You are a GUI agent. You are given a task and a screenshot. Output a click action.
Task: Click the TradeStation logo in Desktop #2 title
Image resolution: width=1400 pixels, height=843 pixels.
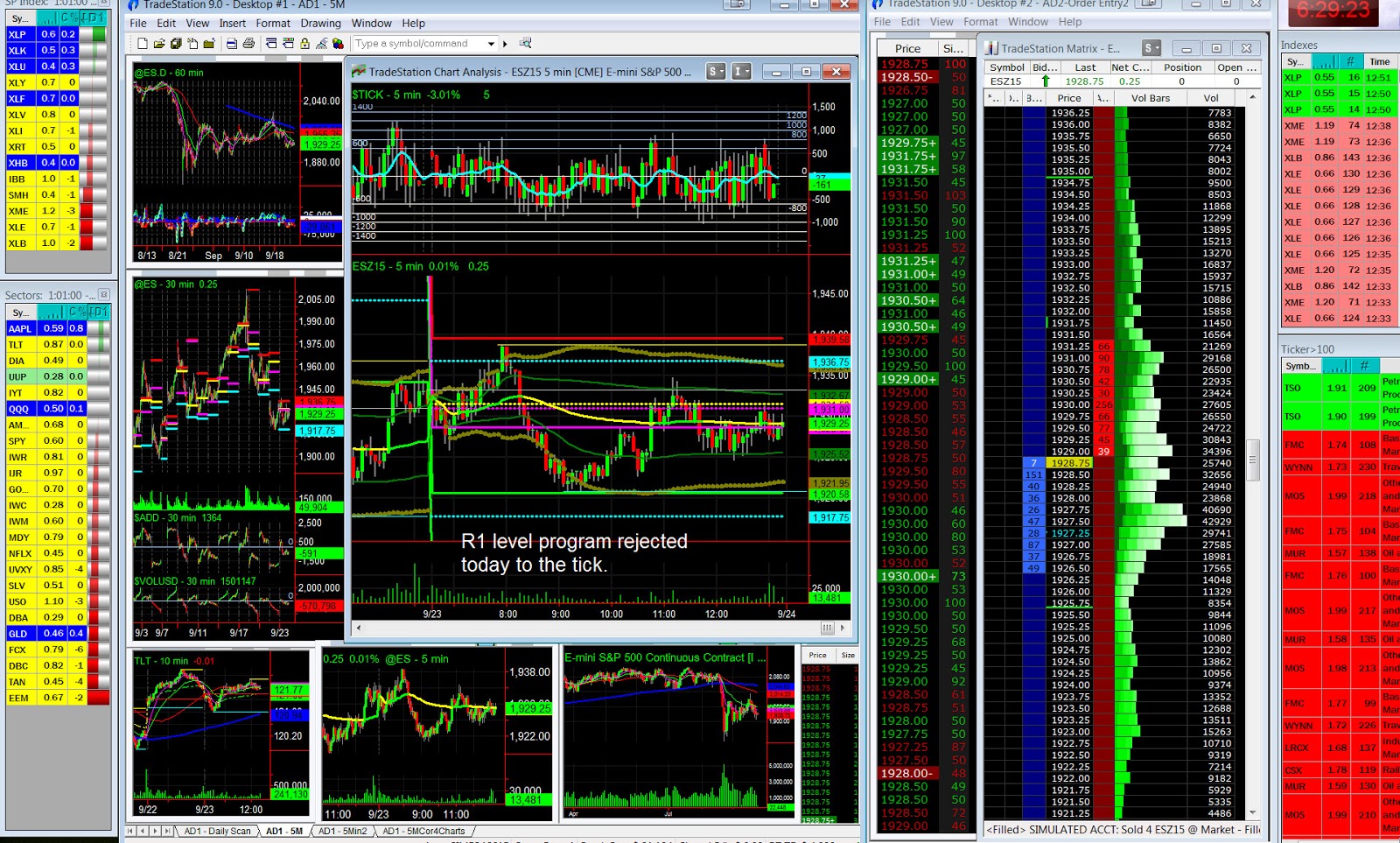(878, 4)
